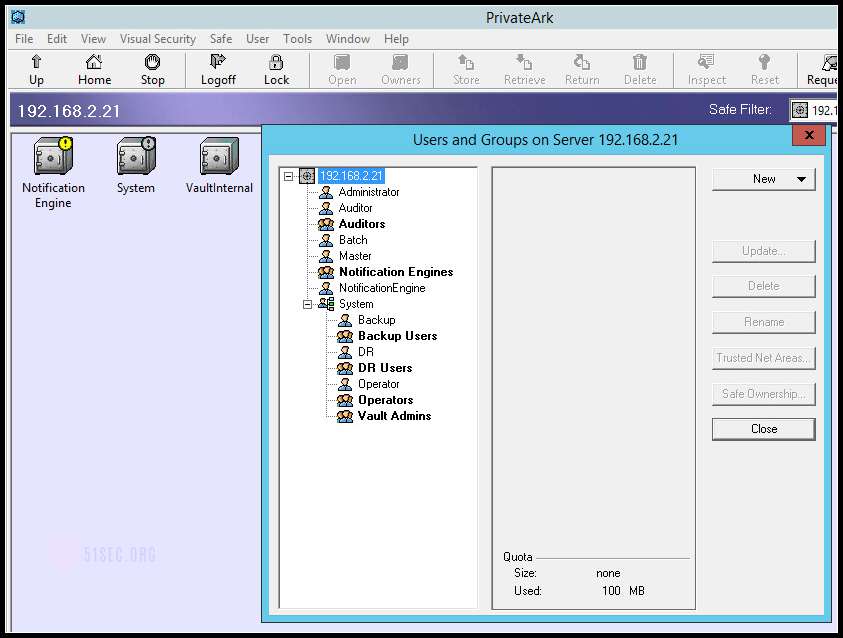Click the Vault Admins group icon
The width and height of the screenshot is (843, 638).
345,416
